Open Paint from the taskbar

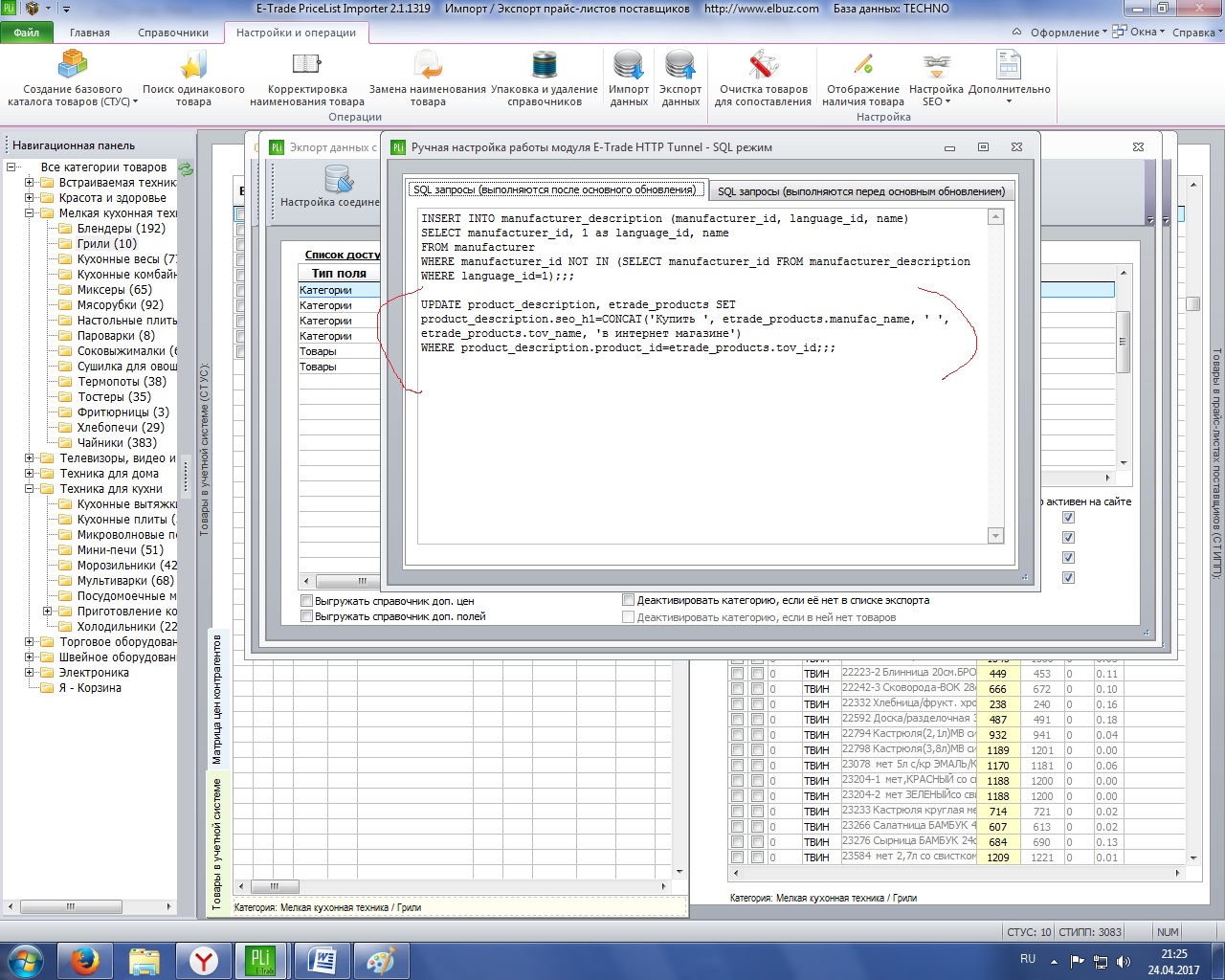381,961
